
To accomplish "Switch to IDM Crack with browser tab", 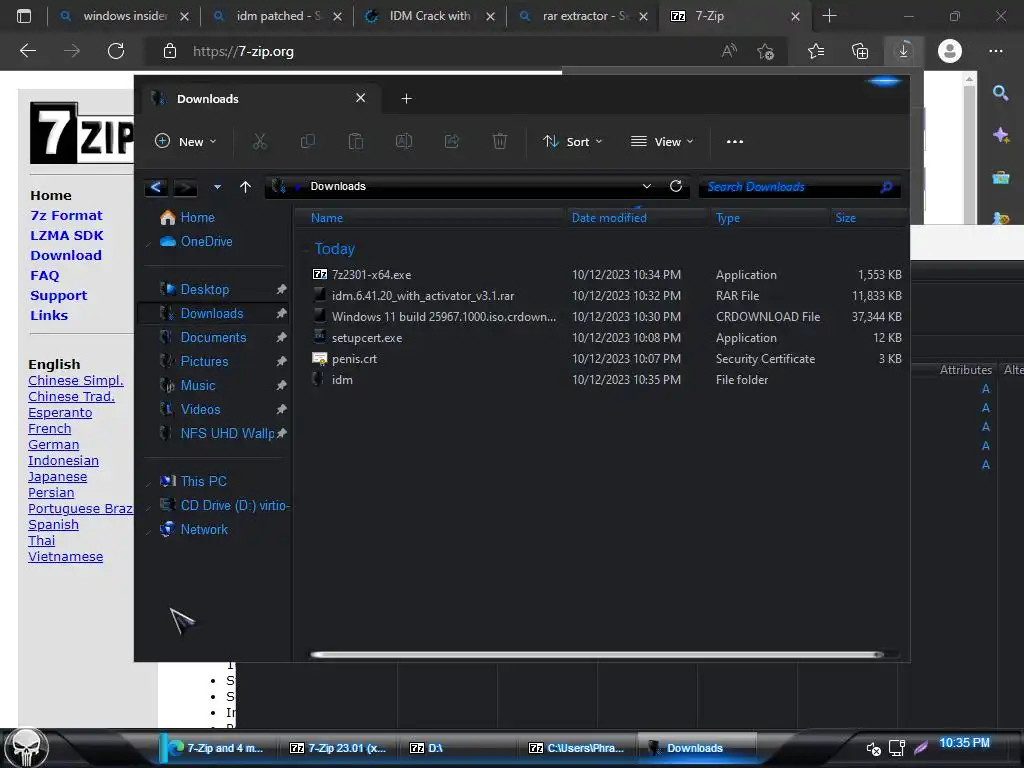I will click(430, 16).
